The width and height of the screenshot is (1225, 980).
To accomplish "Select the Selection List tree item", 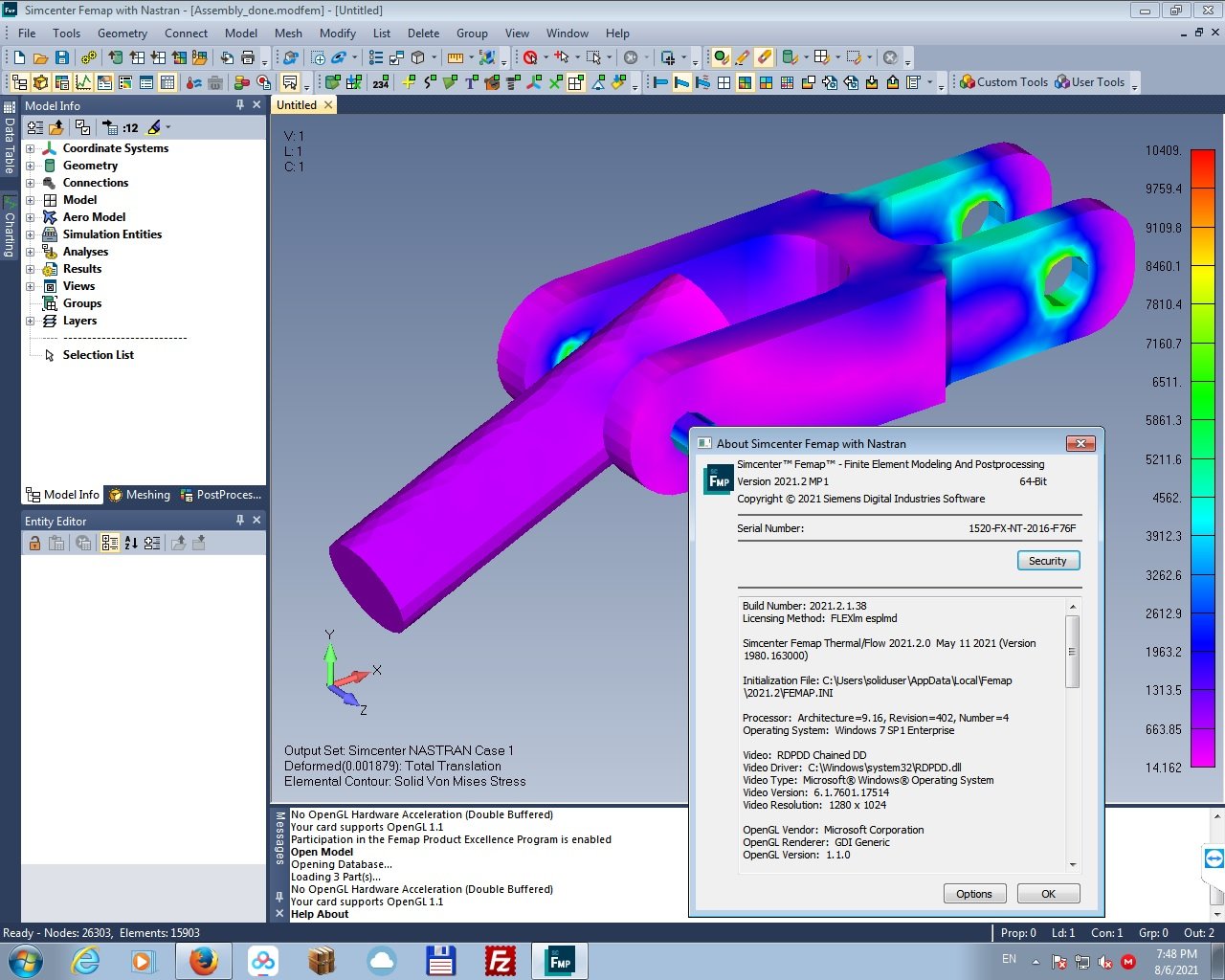I will point(98,355).
